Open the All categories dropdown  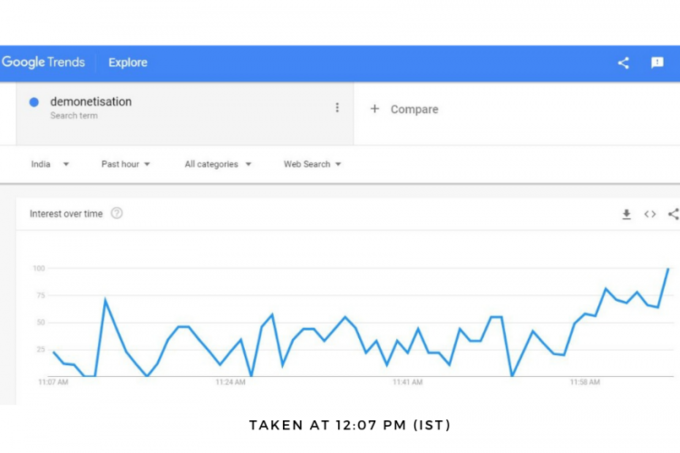[x=218, y=164]
